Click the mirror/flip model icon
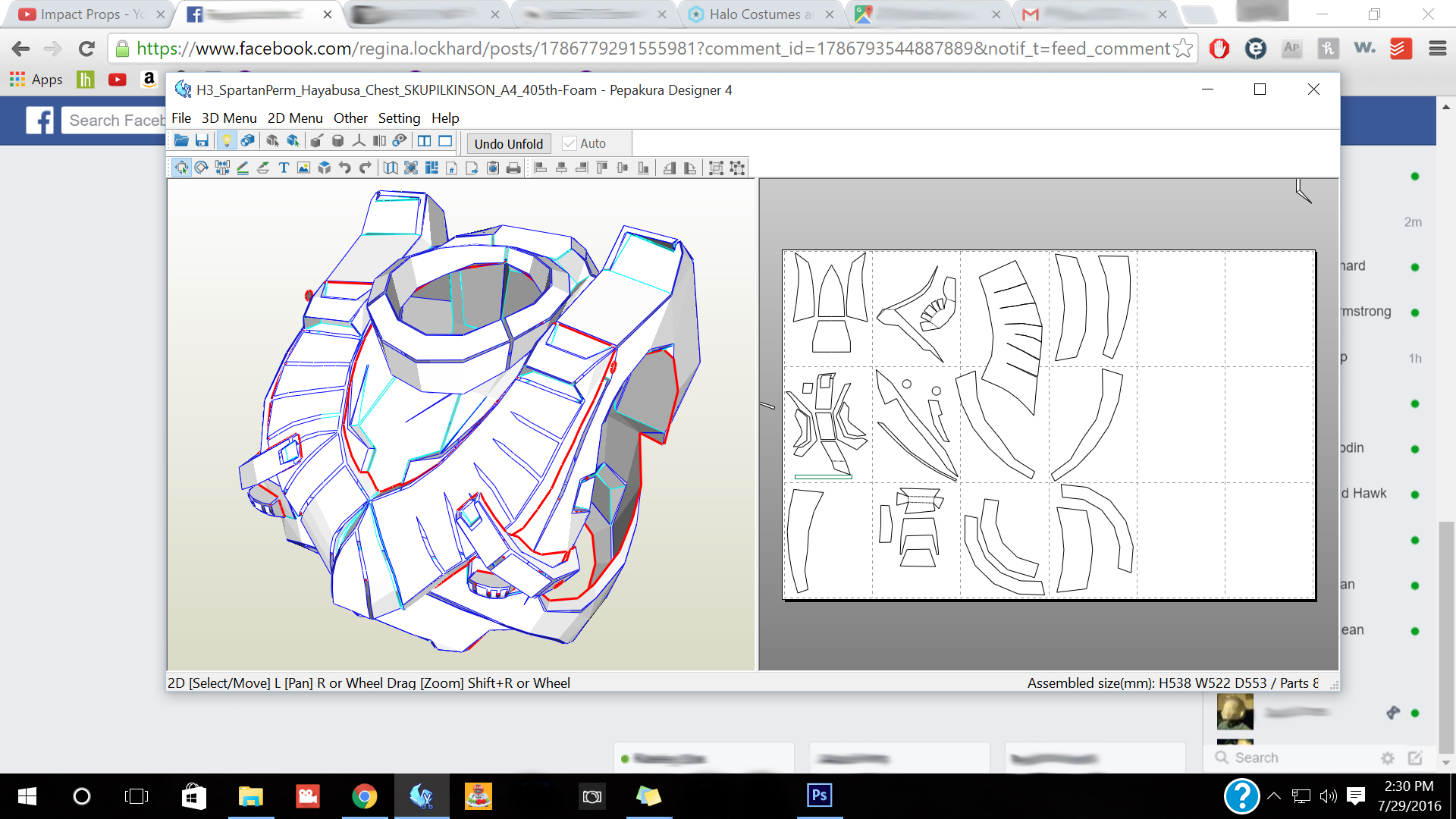The width and height of the screenshot is (1456, 819). [379, 141]
